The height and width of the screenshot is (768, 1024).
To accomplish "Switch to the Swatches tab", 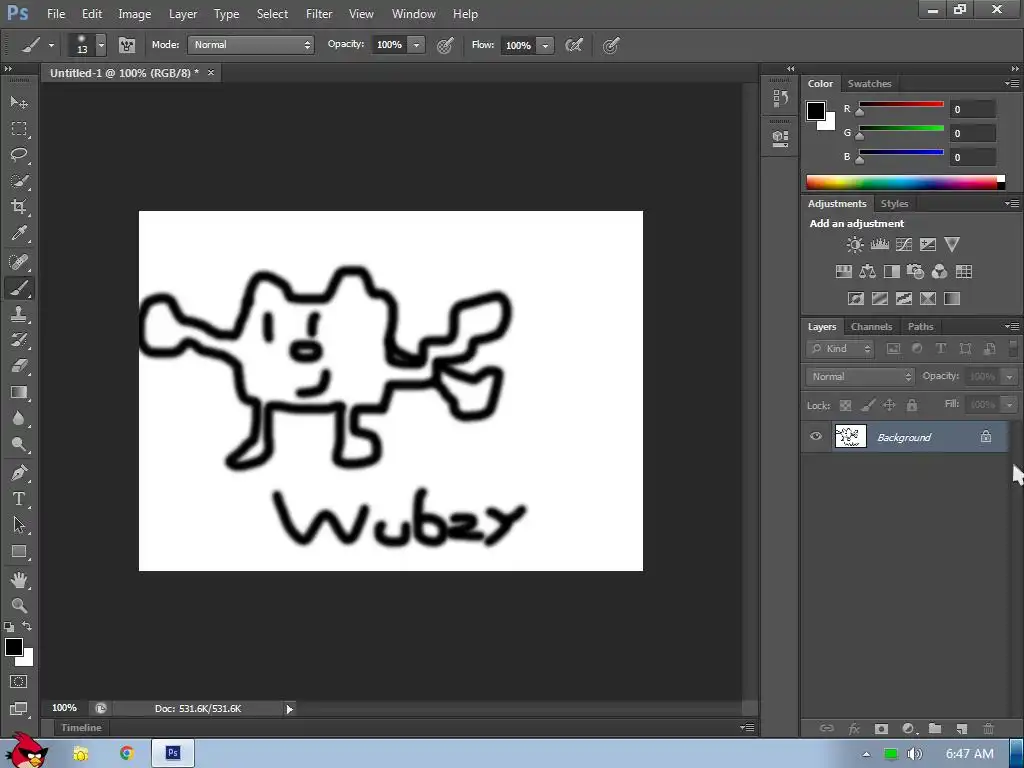I will click(869, 84).
